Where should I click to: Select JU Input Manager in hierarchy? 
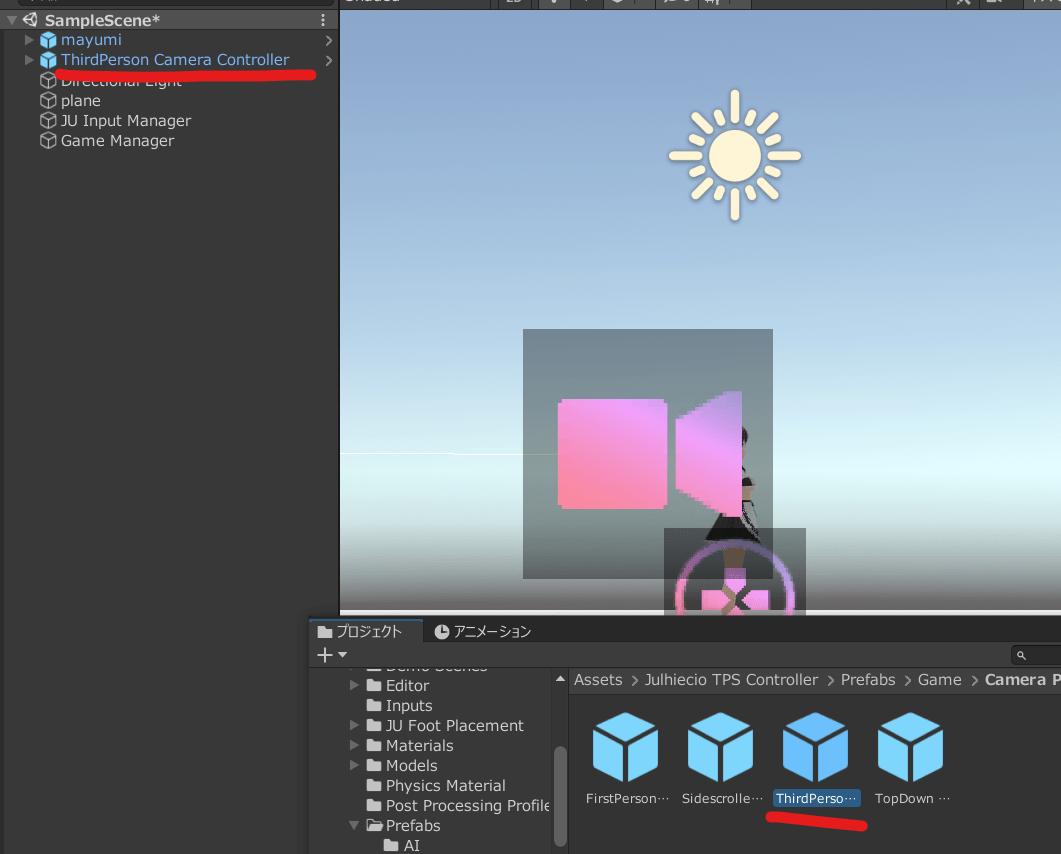[126, 121]
